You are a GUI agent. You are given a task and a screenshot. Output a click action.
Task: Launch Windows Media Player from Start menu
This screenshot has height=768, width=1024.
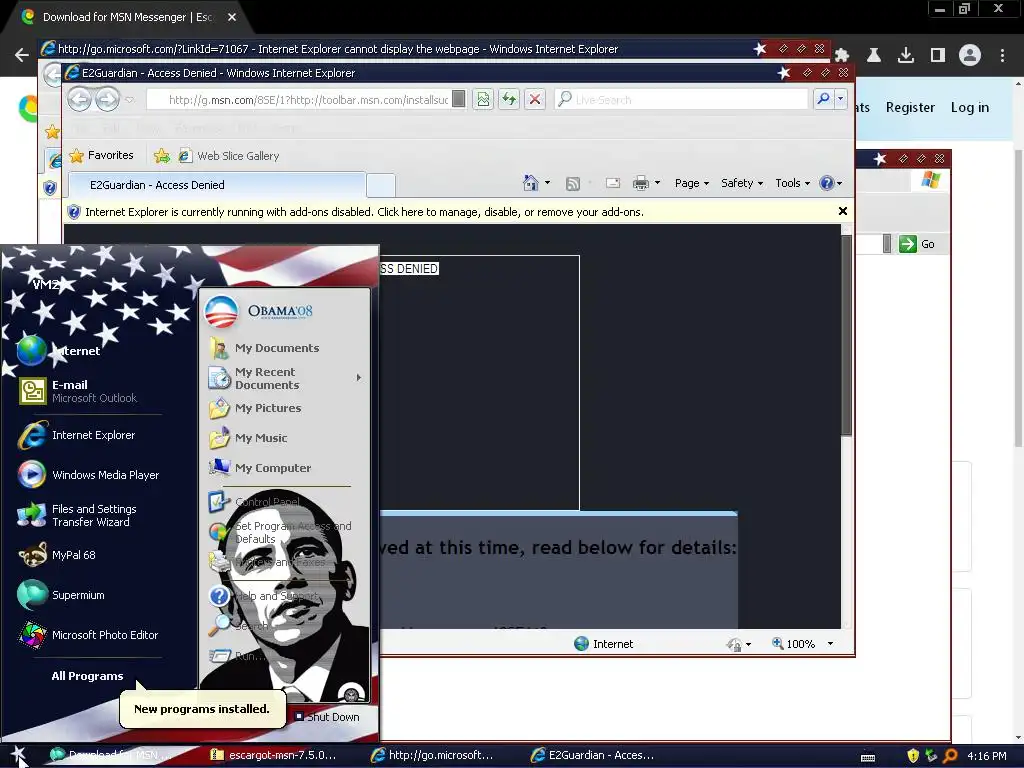pyautogui.click(x=89, y=475)
